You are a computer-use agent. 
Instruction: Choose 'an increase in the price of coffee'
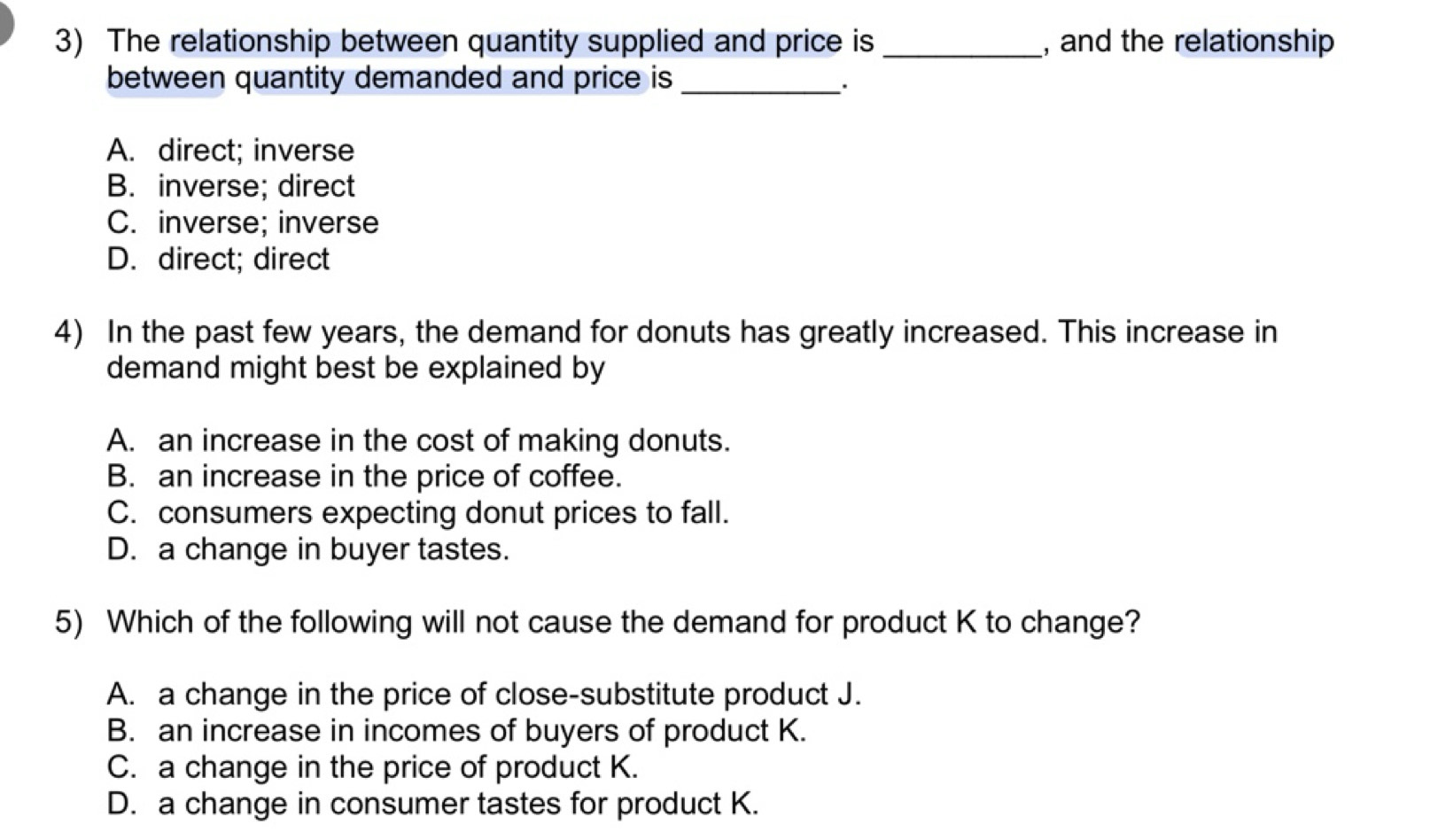pos(390,477)
